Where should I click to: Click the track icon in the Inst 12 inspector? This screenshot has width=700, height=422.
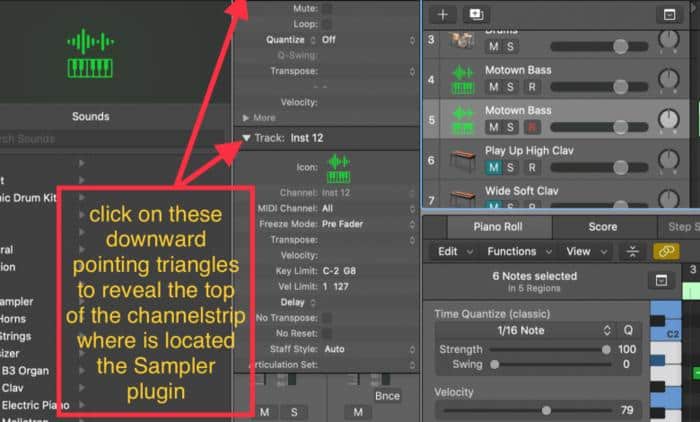[x=339, y=168]
